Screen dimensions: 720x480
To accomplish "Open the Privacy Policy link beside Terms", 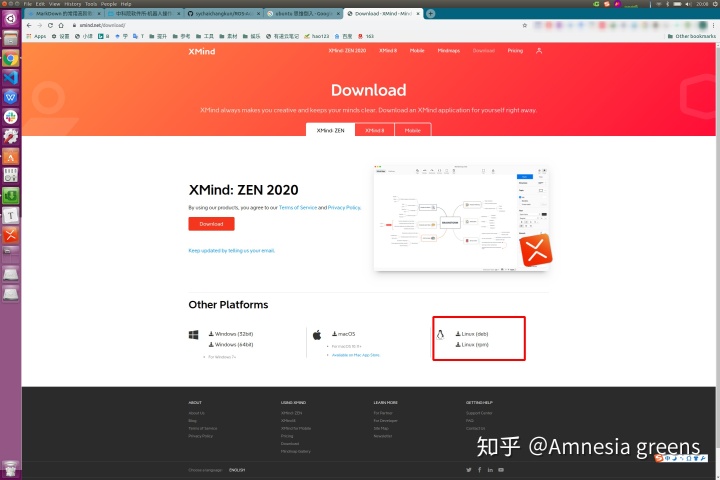I will tap(344, 208).
